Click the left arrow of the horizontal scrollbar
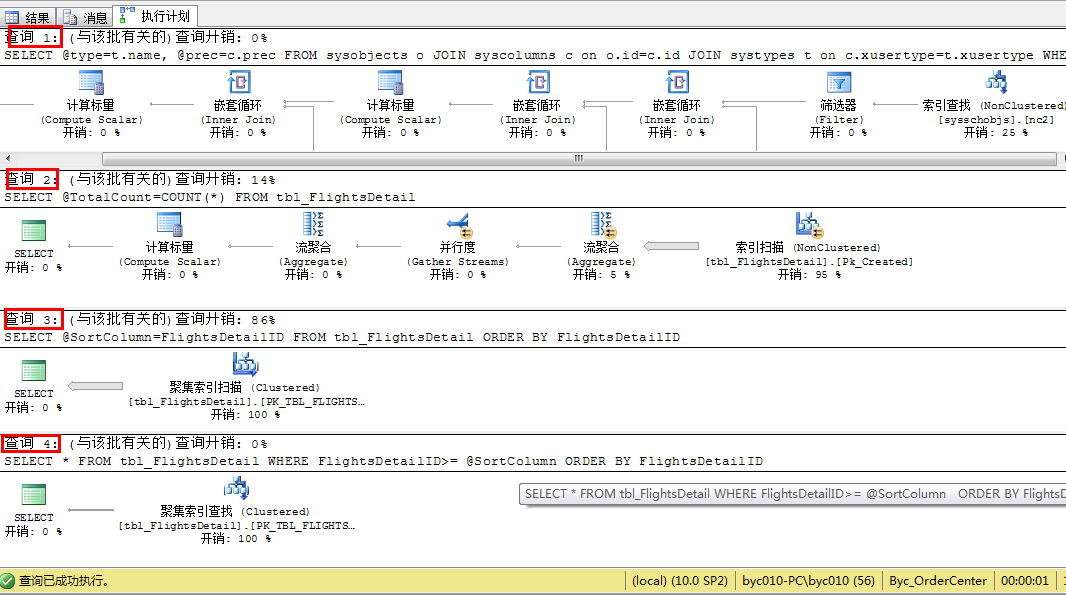This screenshot has height=596, width=1066. (9, 158)
